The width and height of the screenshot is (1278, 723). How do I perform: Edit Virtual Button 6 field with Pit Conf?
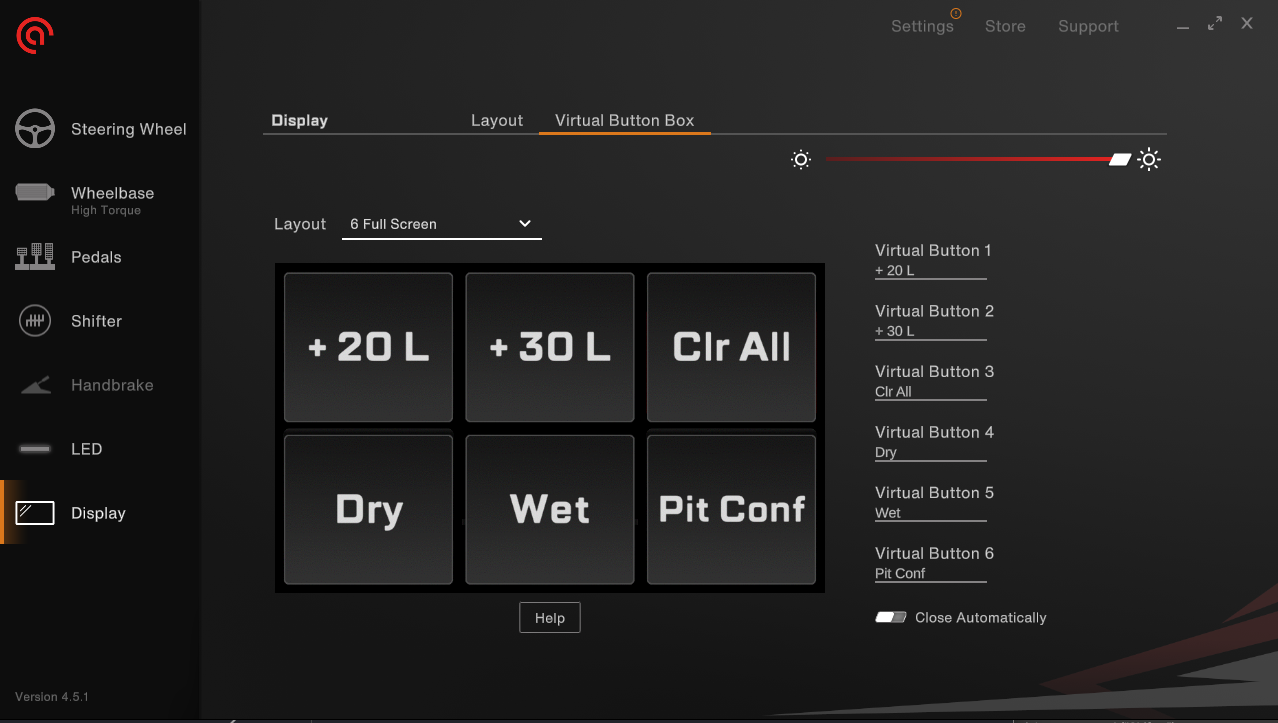pos(931,573)
